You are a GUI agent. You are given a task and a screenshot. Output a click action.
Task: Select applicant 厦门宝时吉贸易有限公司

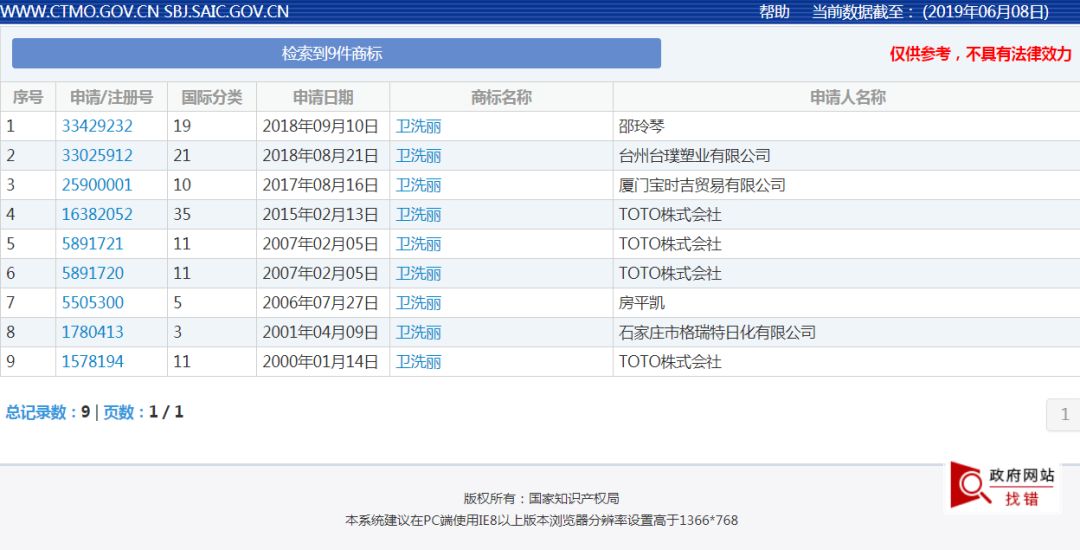coord(702,185)
